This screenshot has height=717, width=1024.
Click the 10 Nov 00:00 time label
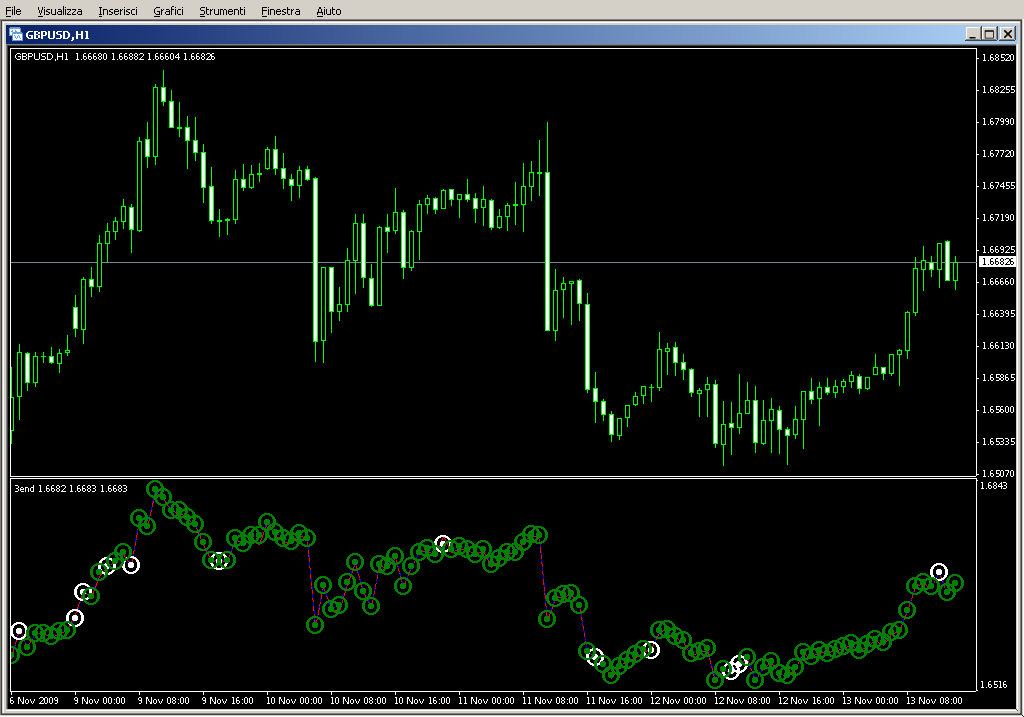(294, 701)
